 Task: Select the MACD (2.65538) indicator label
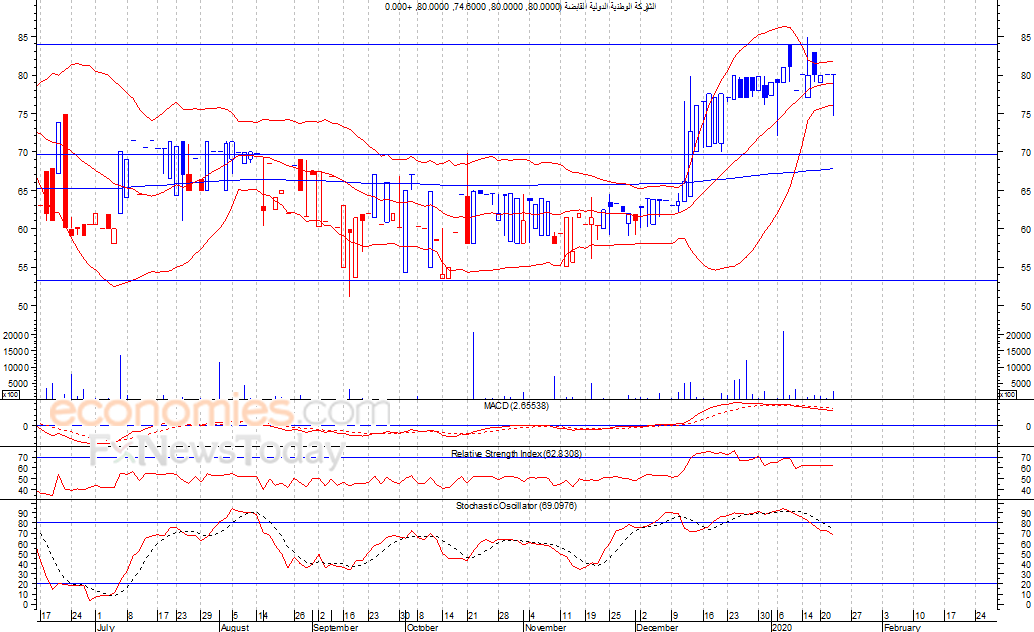coord(516,406)
